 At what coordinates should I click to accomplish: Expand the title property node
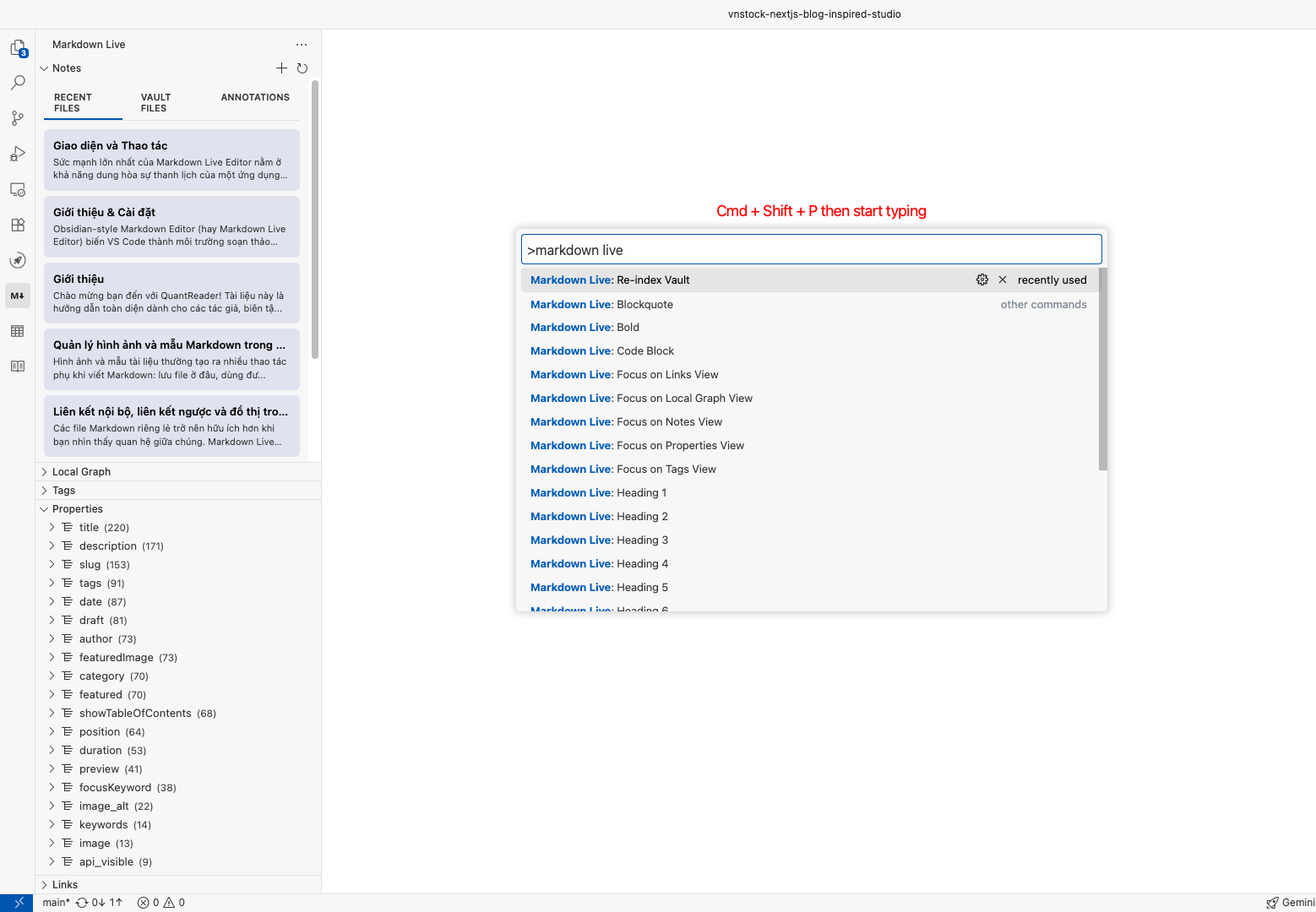click(x=52, y=528)
